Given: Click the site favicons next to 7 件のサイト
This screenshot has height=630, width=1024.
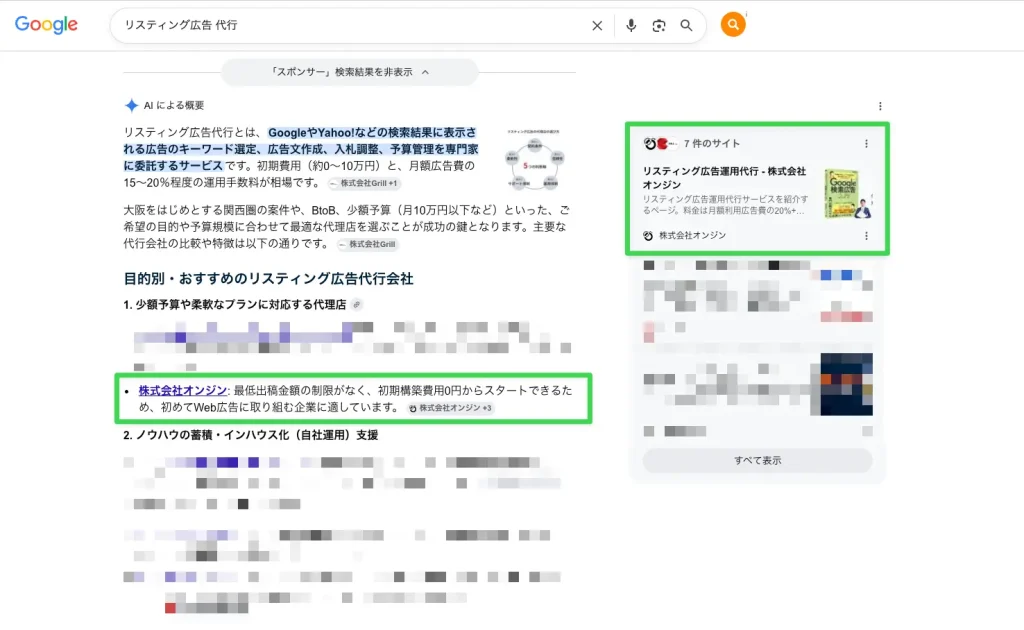Looking at the screenshot, I should pyautogui.click(x=660, y=144).
